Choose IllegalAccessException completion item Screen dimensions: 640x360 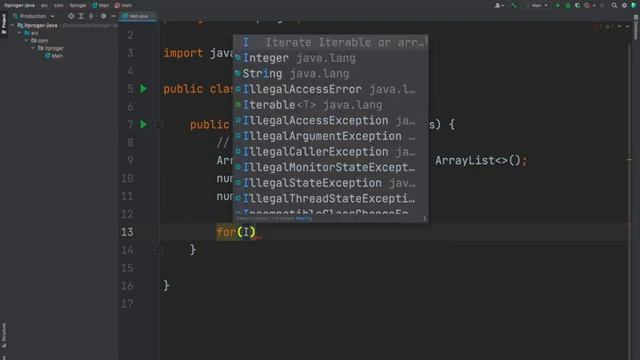(x=330, y=120)
